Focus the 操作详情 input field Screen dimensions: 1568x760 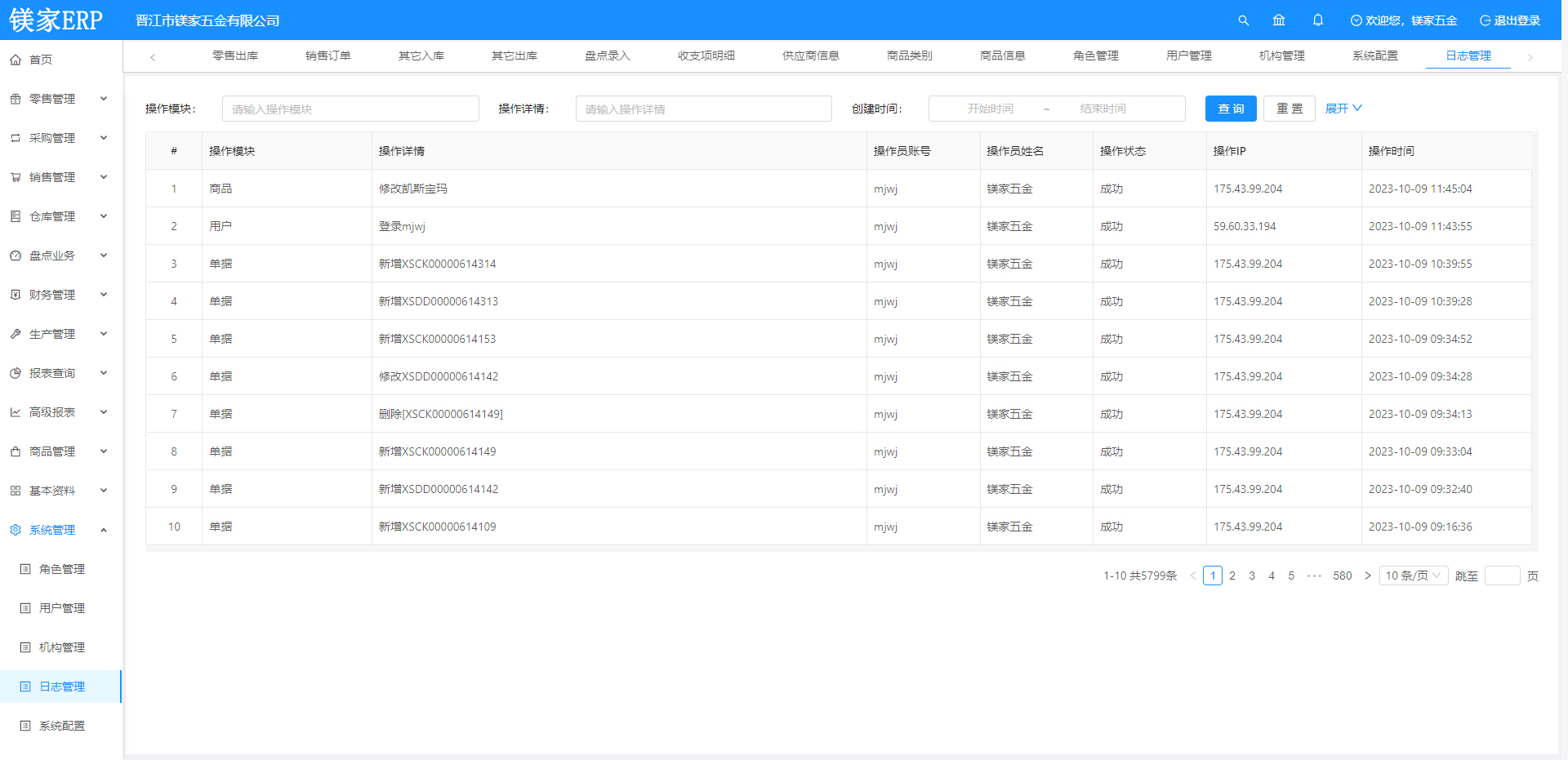tap(704, 109)
